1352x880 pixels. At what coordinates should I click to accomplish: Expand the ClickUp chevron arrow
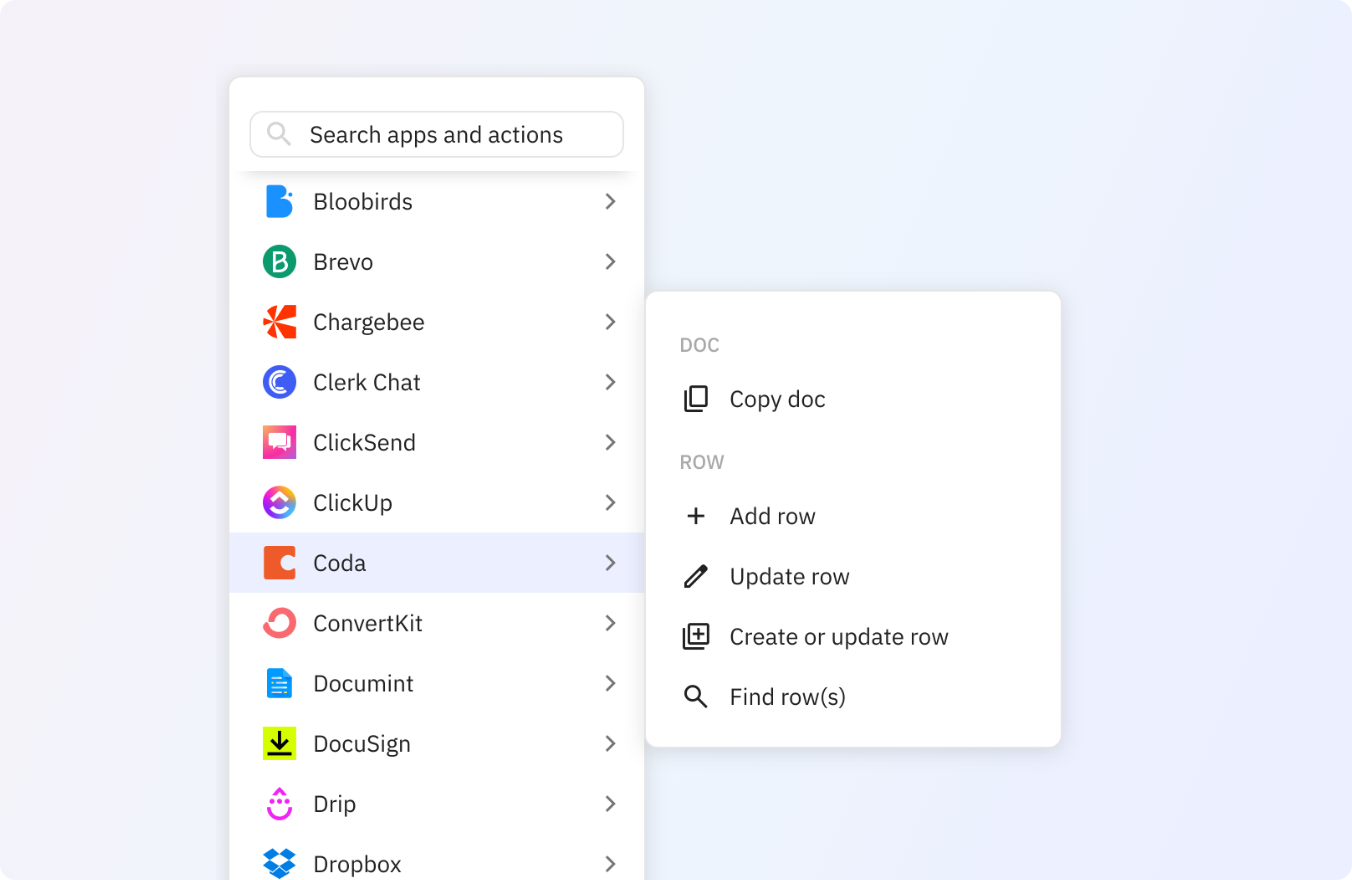coord(610,502)
